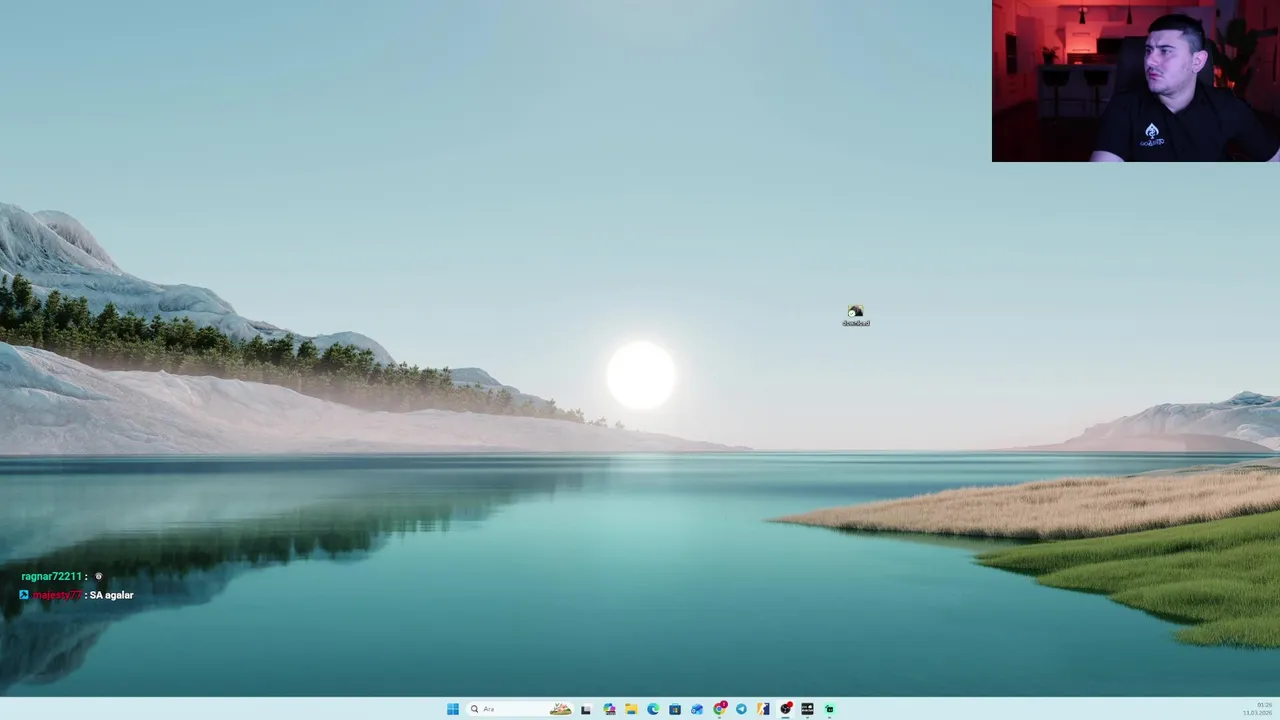Open the Windows Start menu
The image size is (1280, 720).
[x=453, y=709]
